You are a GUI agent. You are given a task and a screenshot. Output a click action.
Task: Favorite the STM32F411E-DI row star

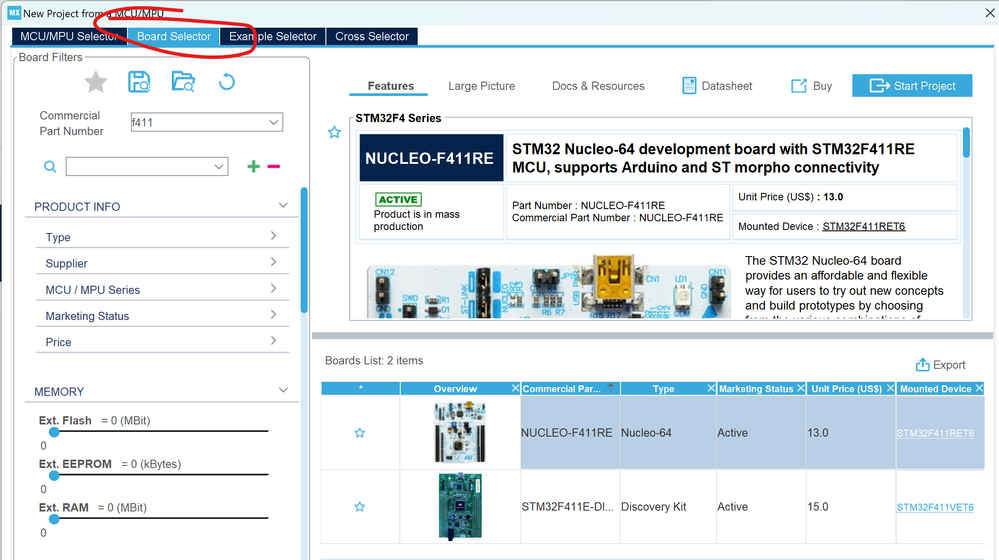(360, 507)
